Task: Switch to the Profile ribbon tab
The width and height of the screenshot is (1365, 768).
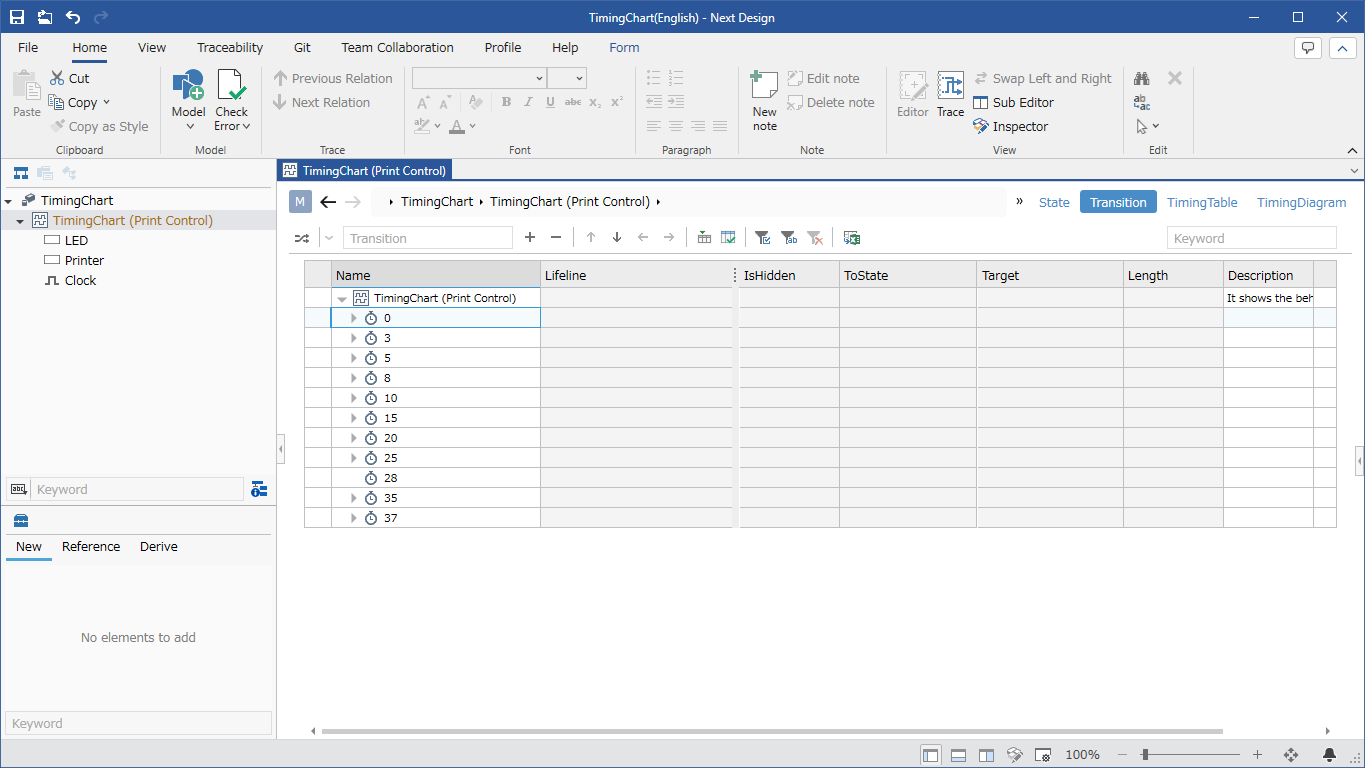Action: [x=503, y=47]
